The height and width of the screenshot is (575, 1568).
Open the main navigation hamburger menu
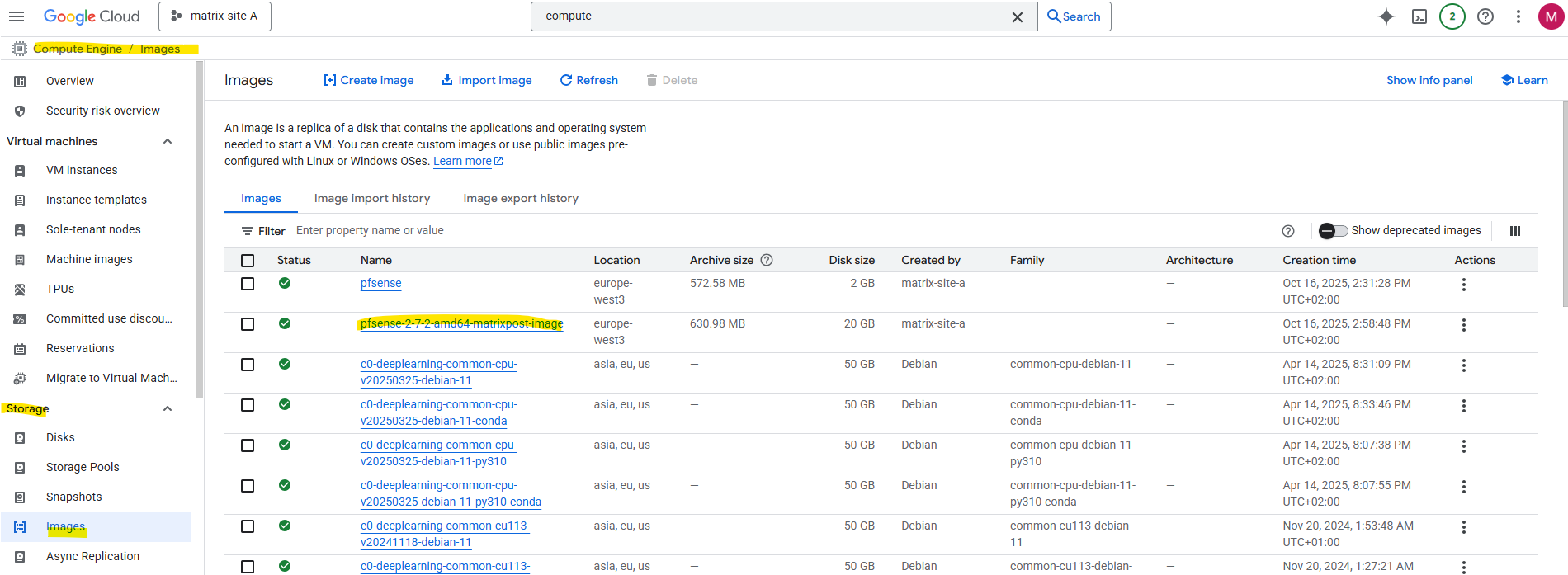pos(17,16)
